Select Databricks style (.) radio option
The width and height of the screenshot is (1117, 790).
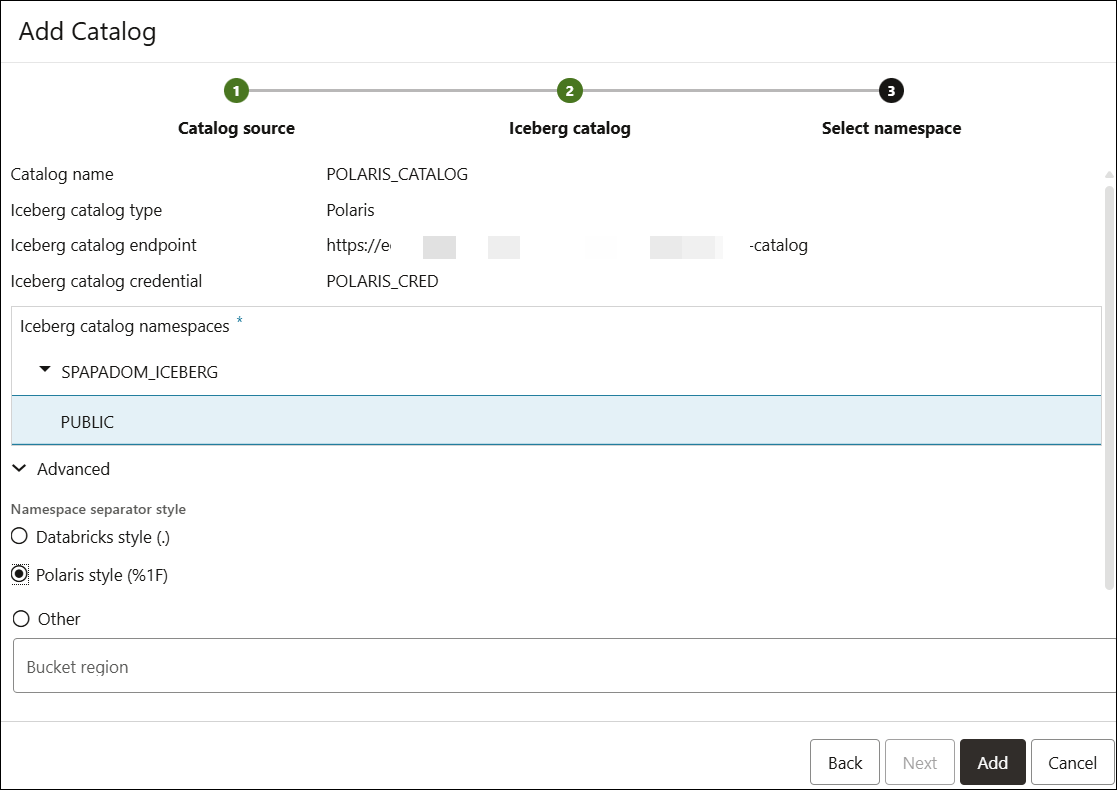coord(19,536)
